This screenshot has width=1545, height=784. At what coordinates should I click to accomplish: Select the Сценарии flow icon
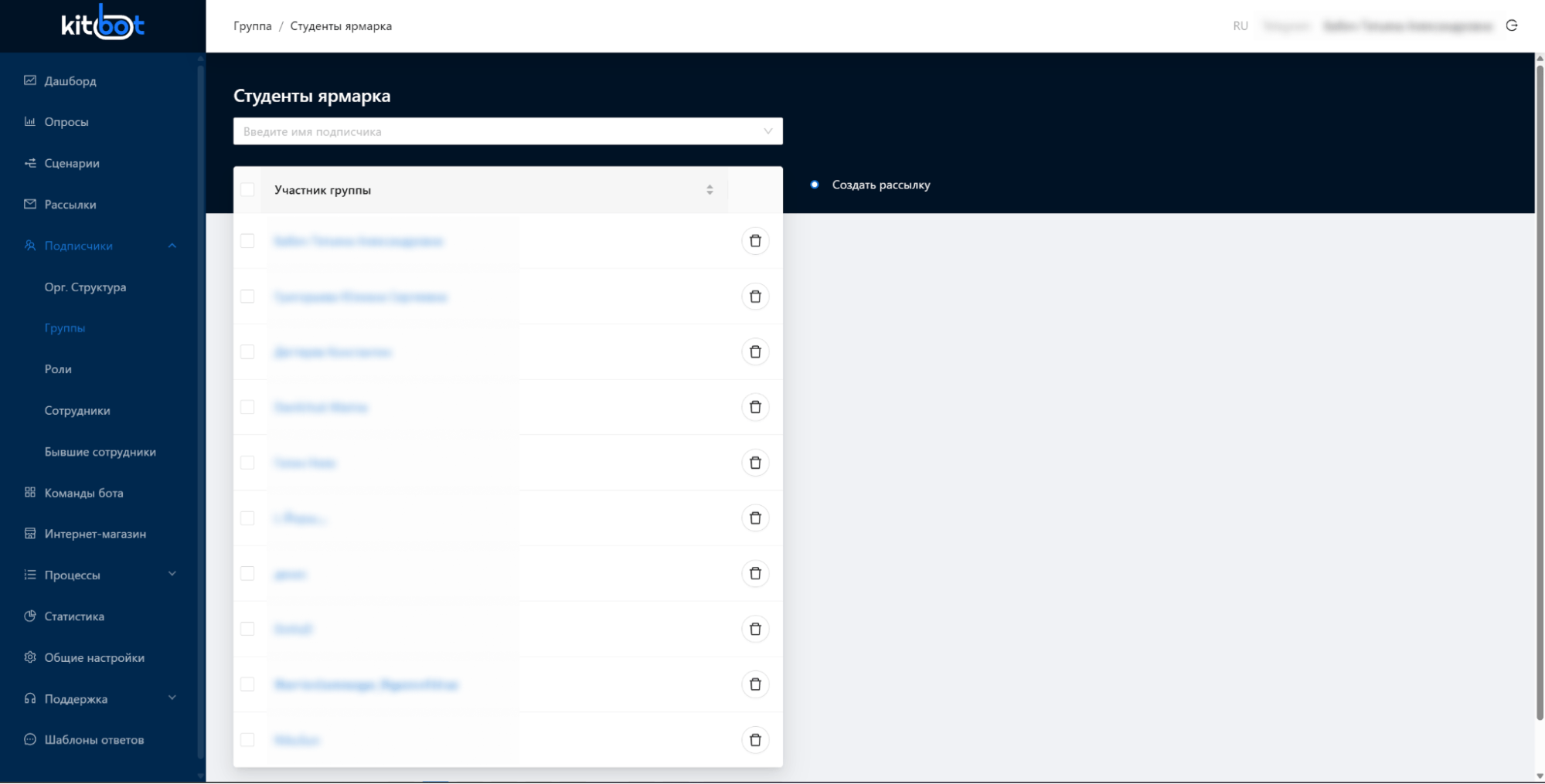pos(30,163)
